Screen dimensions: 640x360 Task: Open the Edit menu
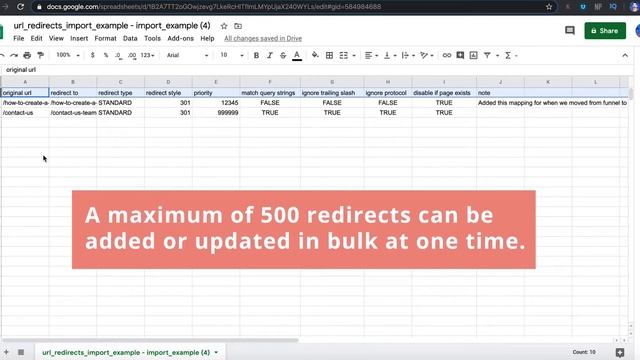tap(36, 38)
